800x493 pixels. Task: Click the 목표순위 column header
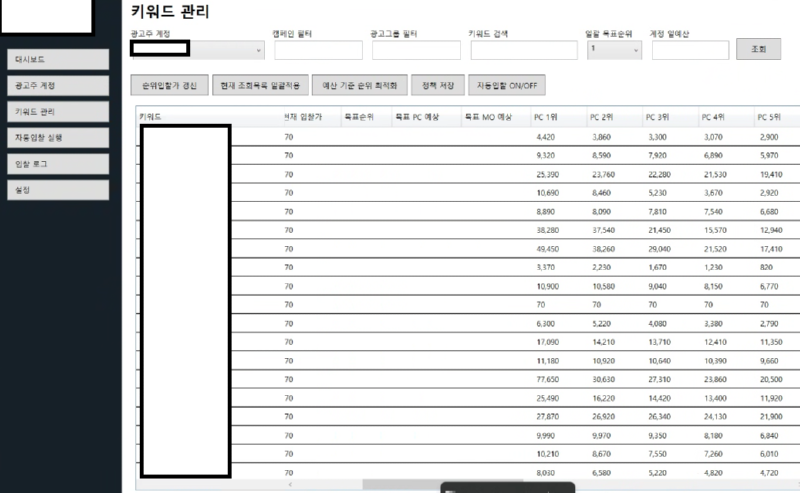tap(366, 117)
